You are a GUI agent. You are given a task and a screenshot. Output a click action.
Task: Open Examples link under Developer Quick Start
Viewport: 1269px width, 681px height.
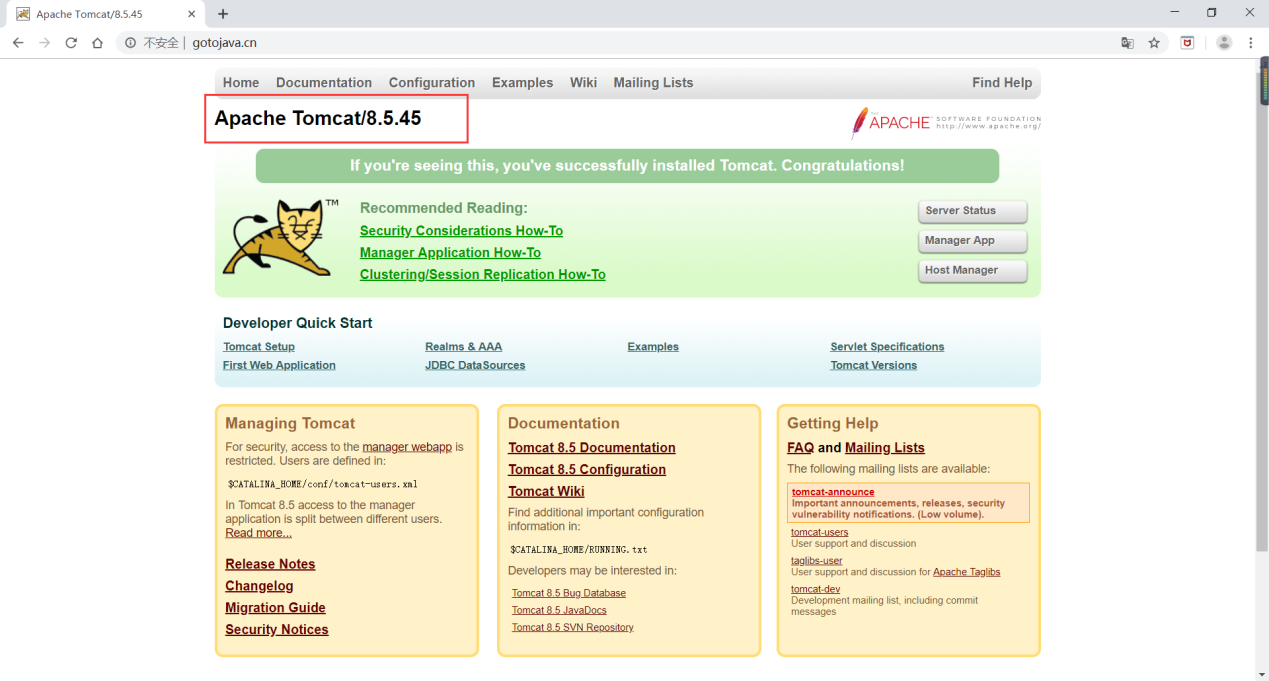[x=653, y=347]
